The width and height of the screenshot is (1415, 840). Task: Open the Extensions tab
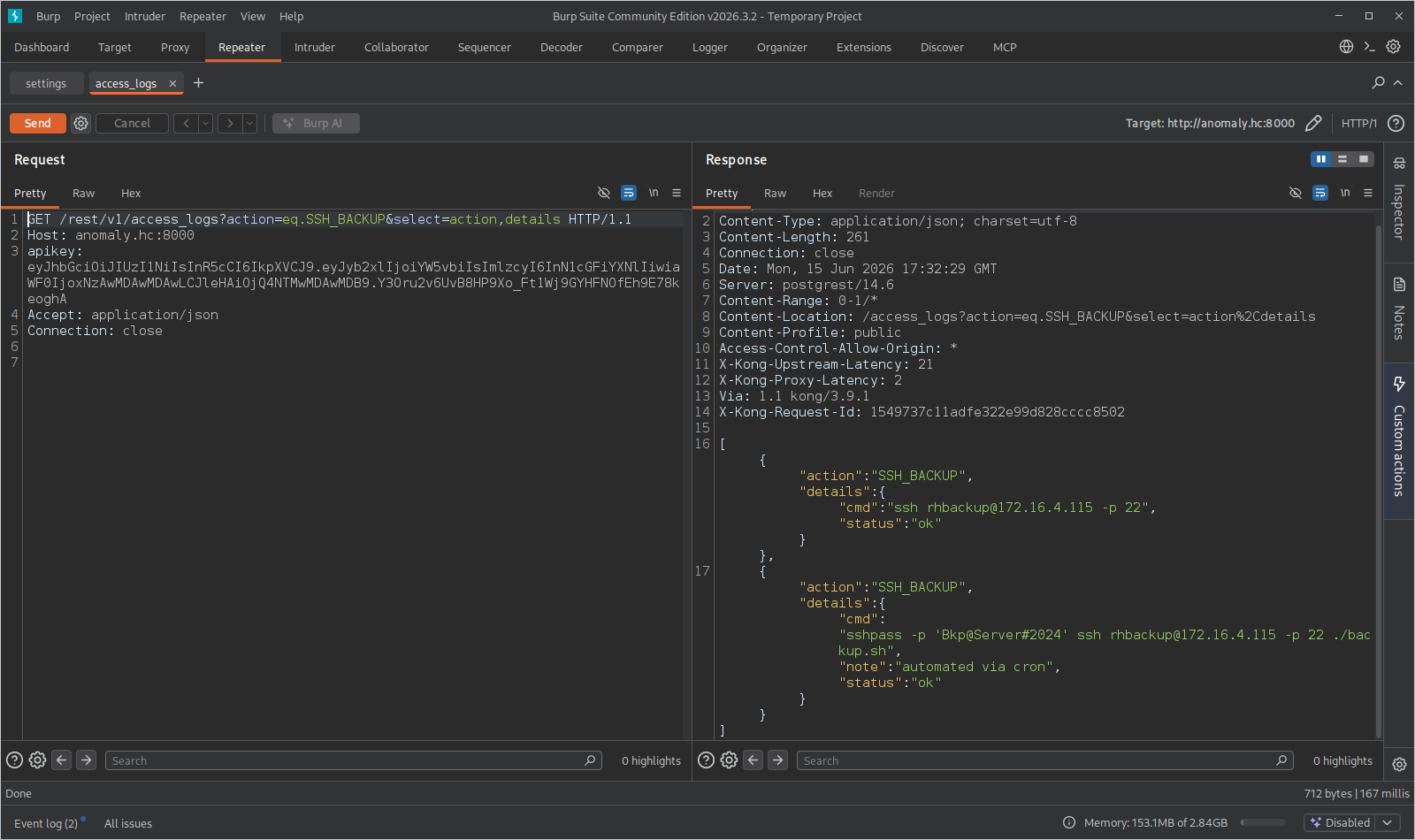coord(864,47)
